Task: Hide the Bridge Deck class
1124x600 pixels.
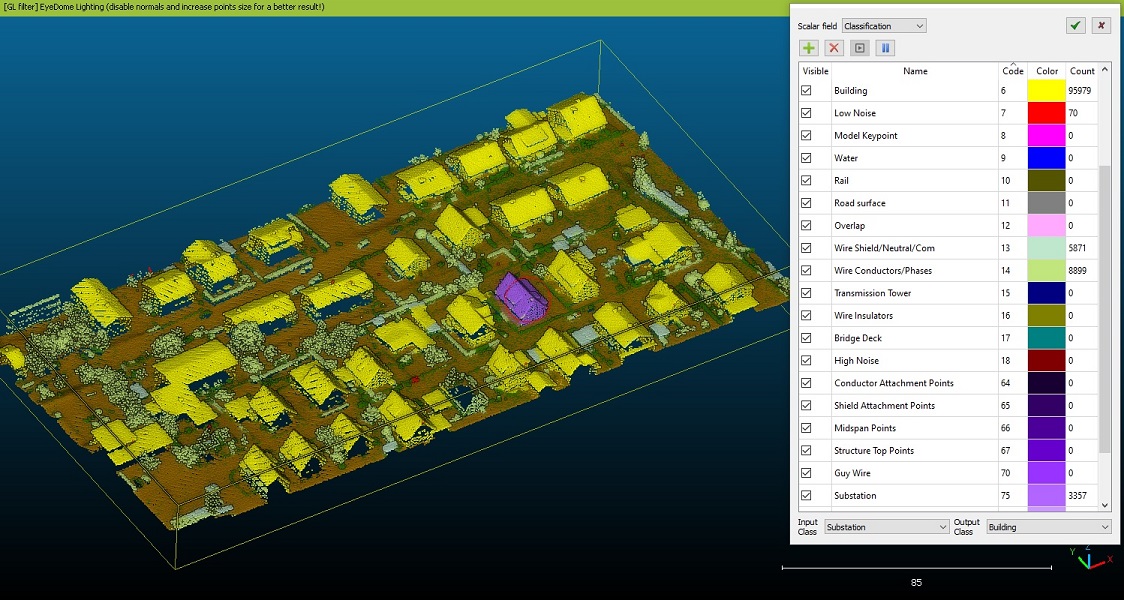Action: tap(806, 338)
